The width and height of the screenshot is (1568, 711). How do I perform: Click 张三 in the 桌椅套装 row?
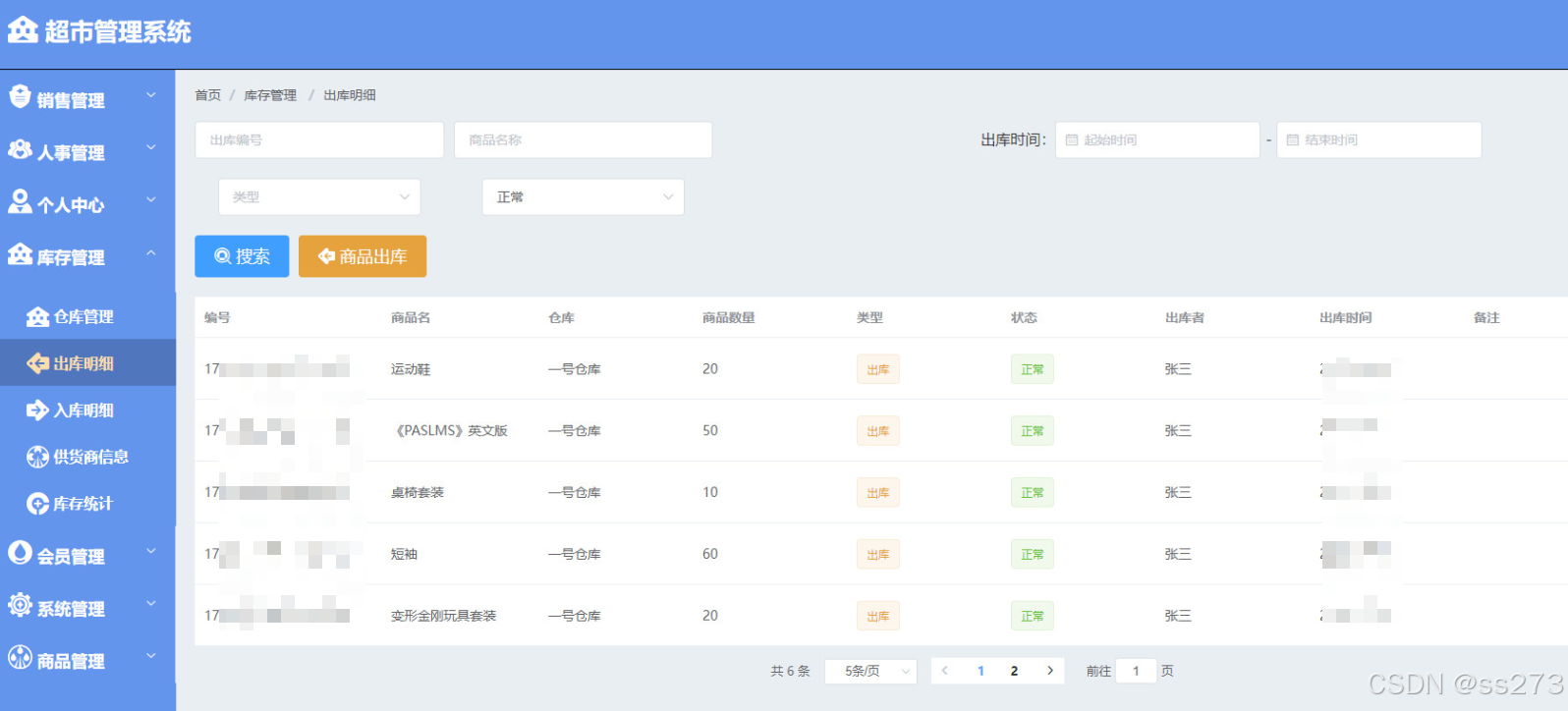pos(1178,492)
